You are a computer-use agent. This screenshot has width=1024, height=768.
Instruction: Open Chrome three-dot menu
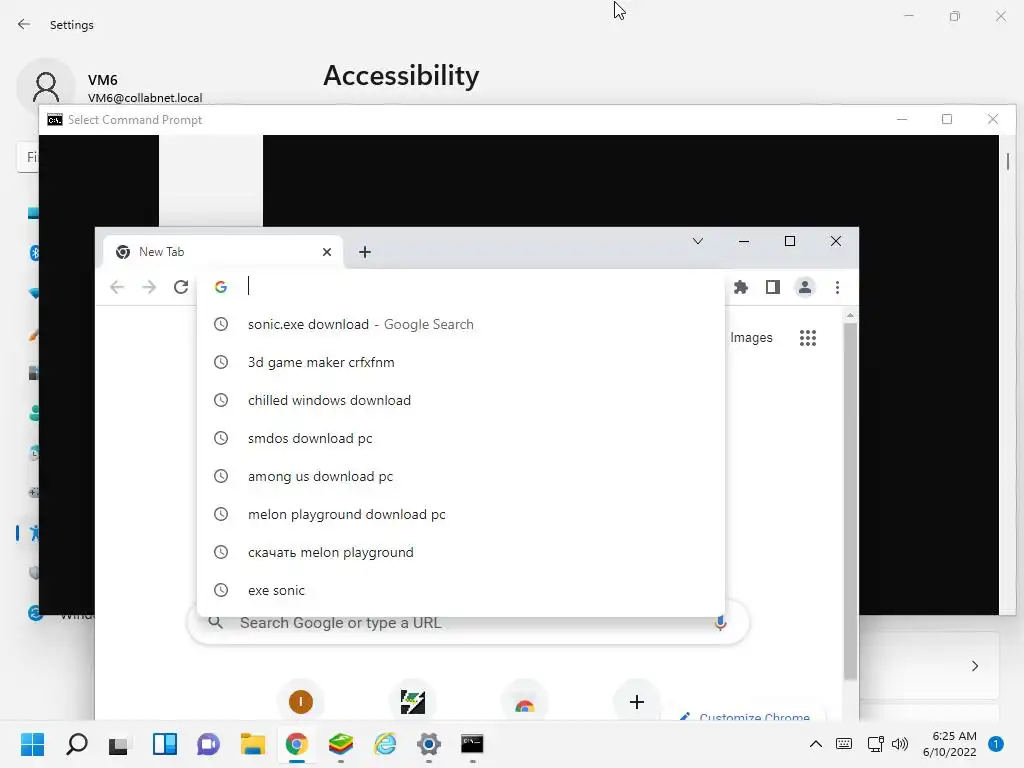837,287
